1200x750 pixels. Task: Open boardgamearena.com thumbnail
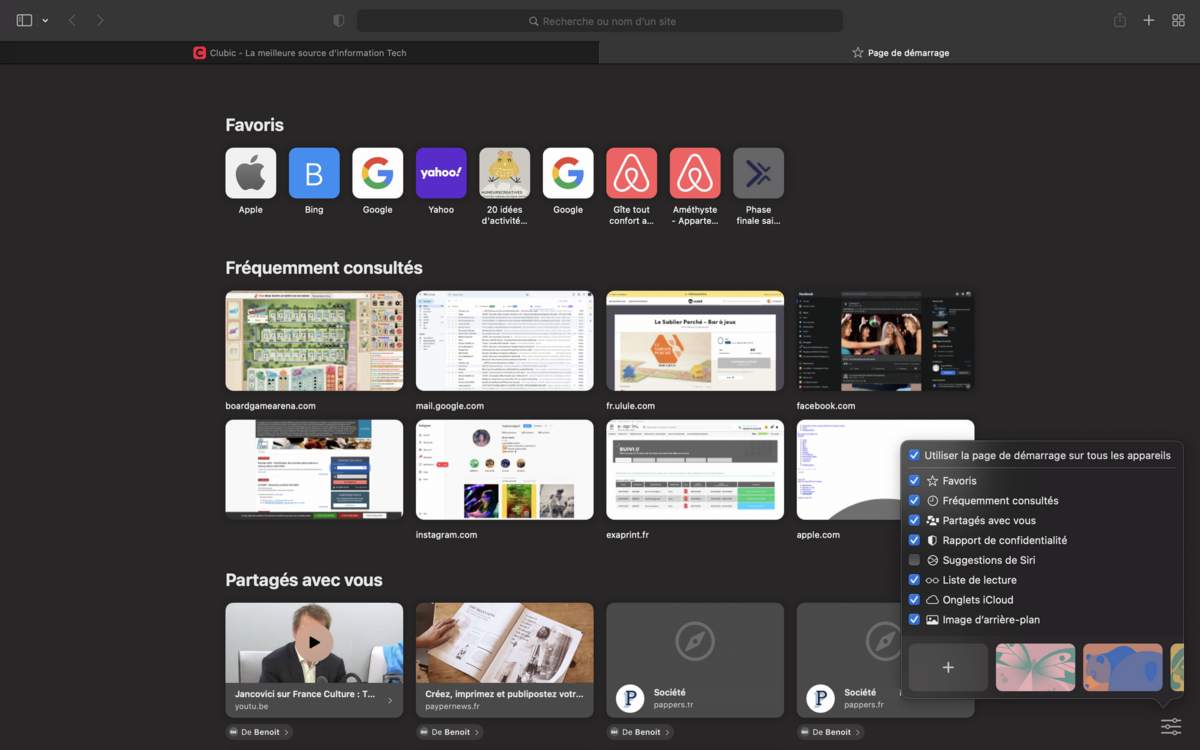314,341
